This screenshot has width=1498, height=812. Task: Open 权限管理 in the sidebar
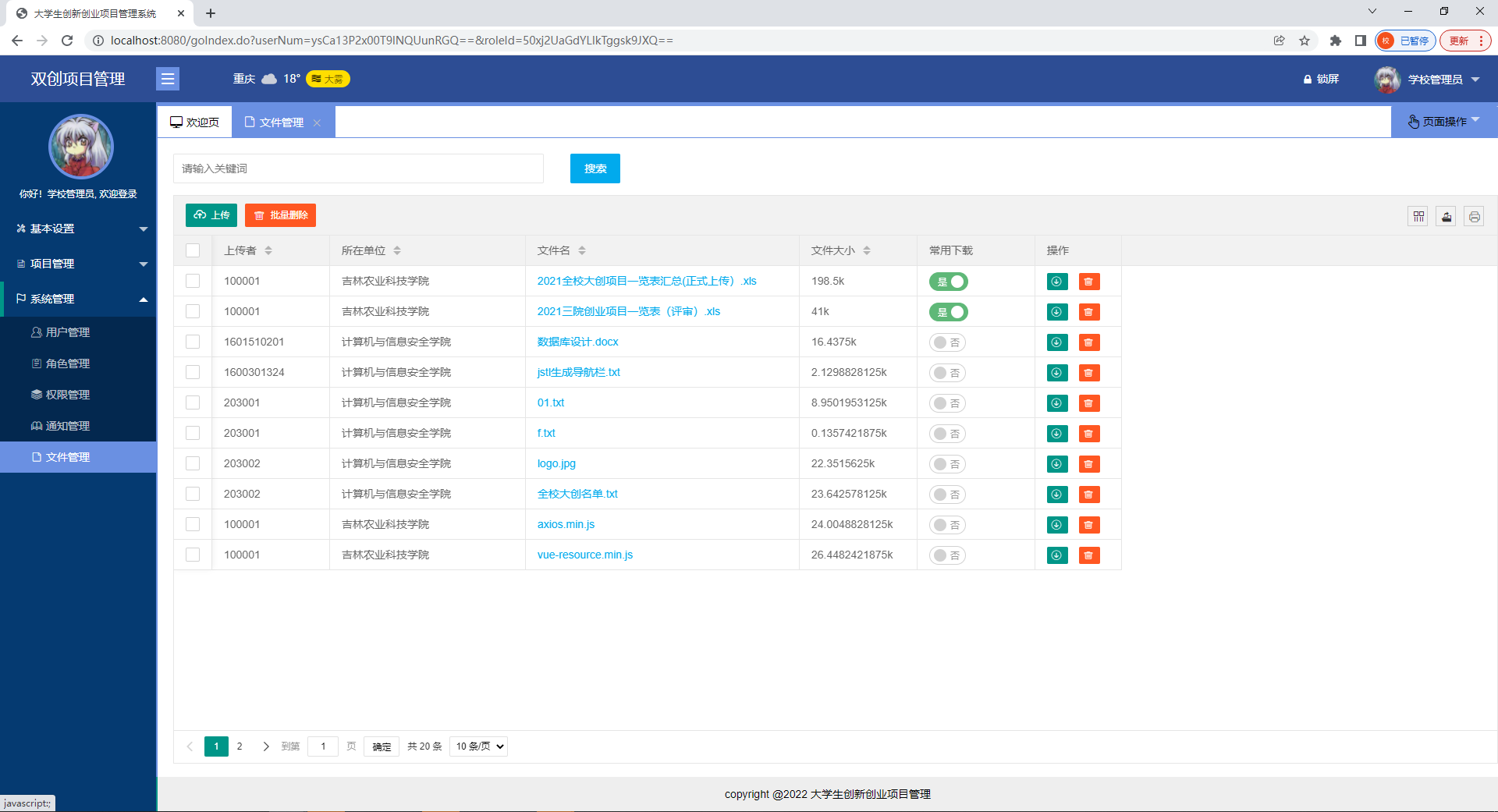coord(78,395)
